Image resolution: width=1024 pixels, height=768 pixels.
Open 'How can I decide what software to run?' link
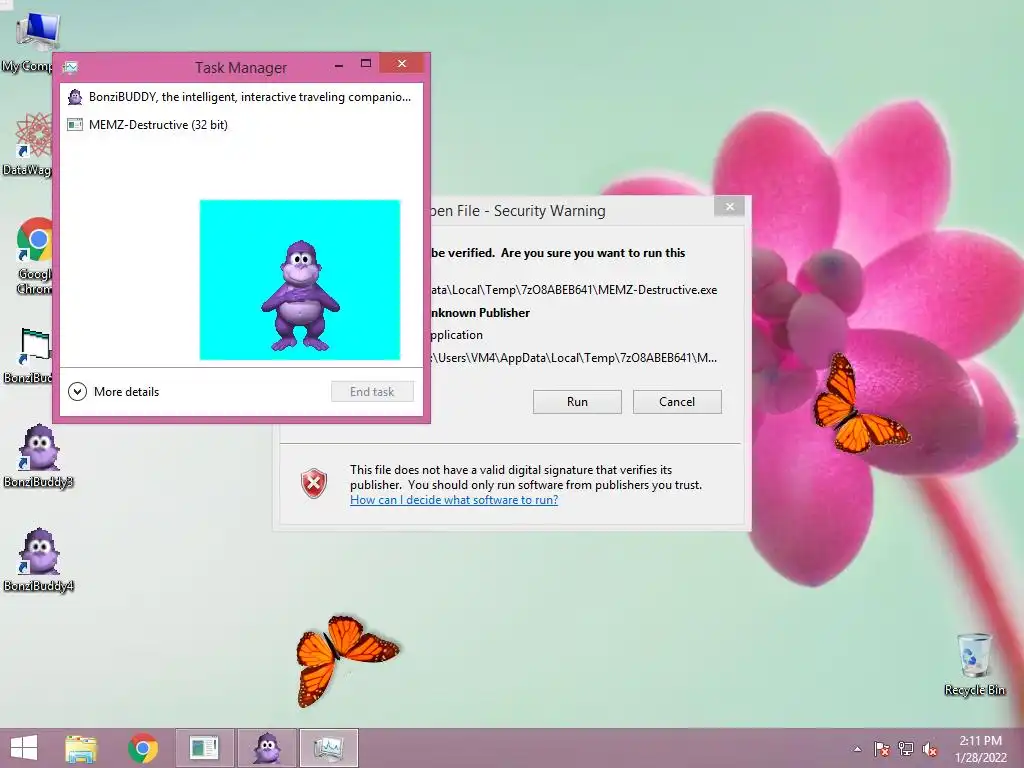pos(454,500)
